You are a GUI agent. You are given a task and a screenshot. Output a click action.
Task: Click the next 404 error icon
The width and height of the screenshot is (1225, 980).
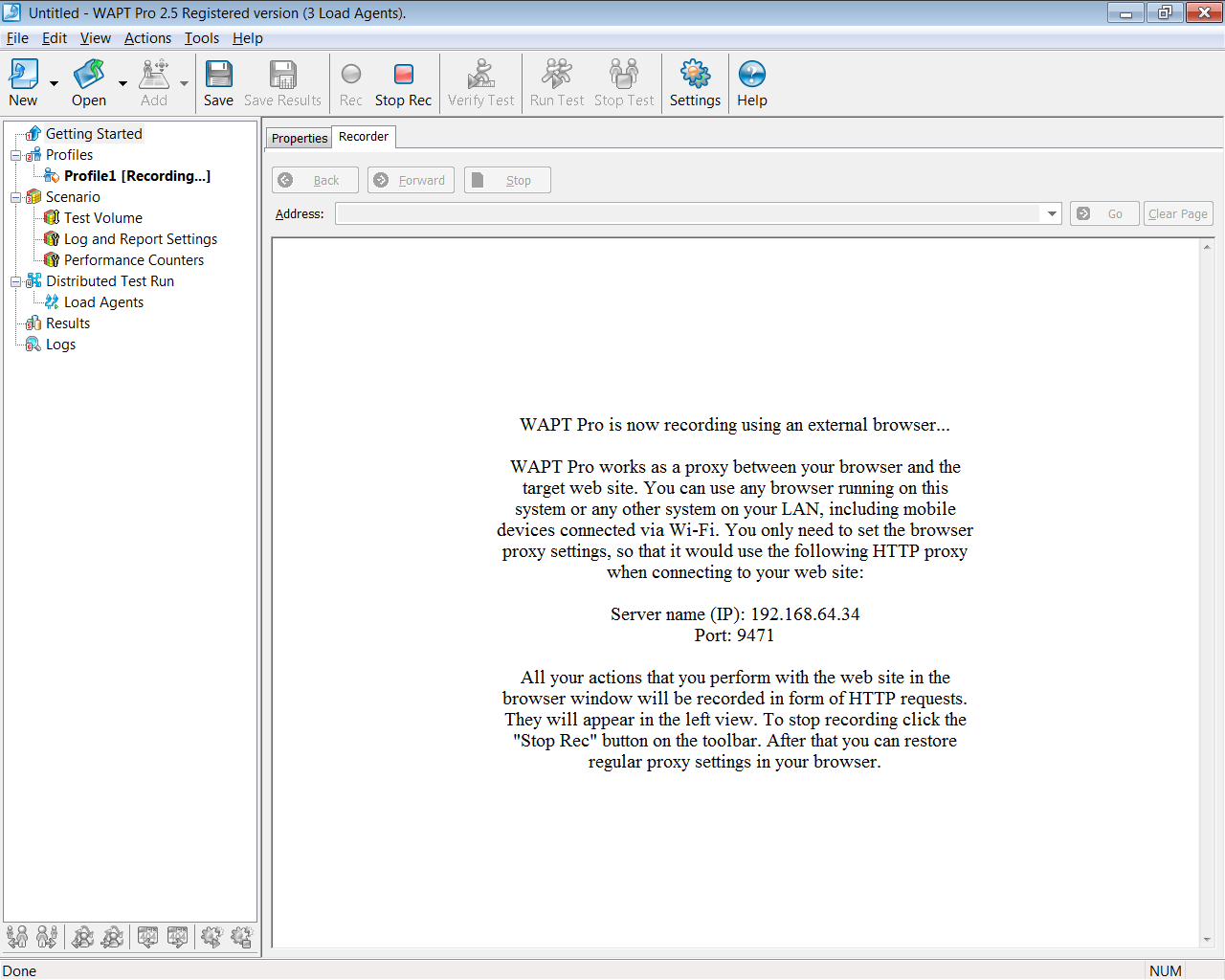[177, 937]
